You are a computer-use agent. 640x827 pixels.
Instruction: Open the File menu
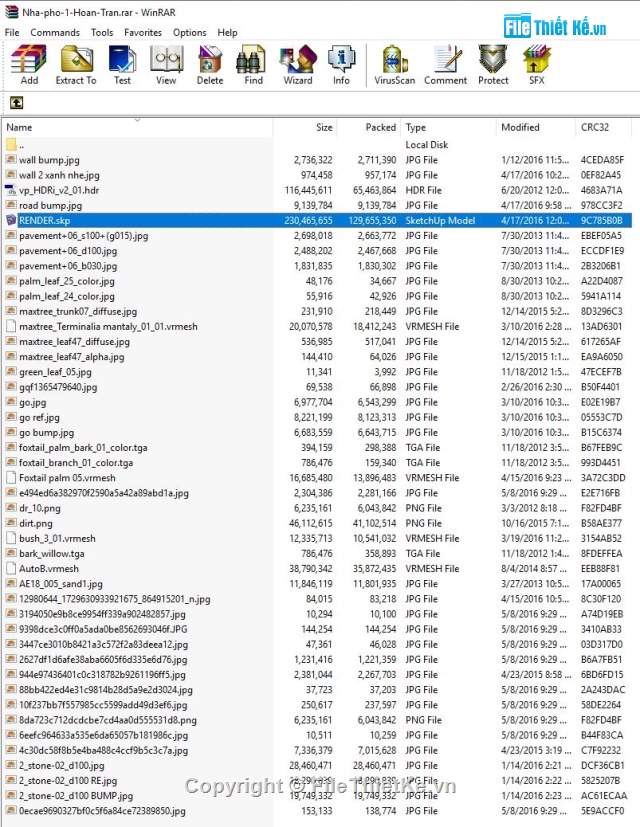pos(12,33)
